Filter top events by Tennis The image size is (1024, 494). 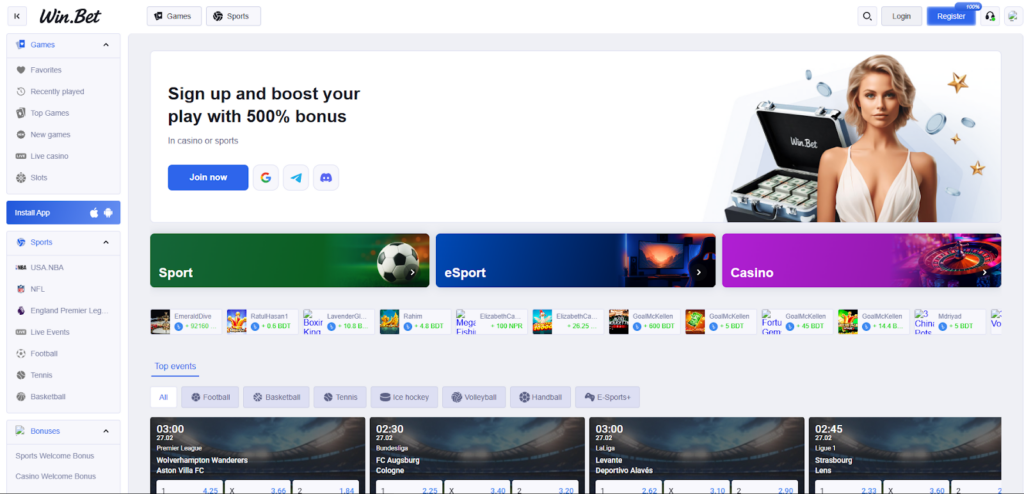(x=340, y=397)
